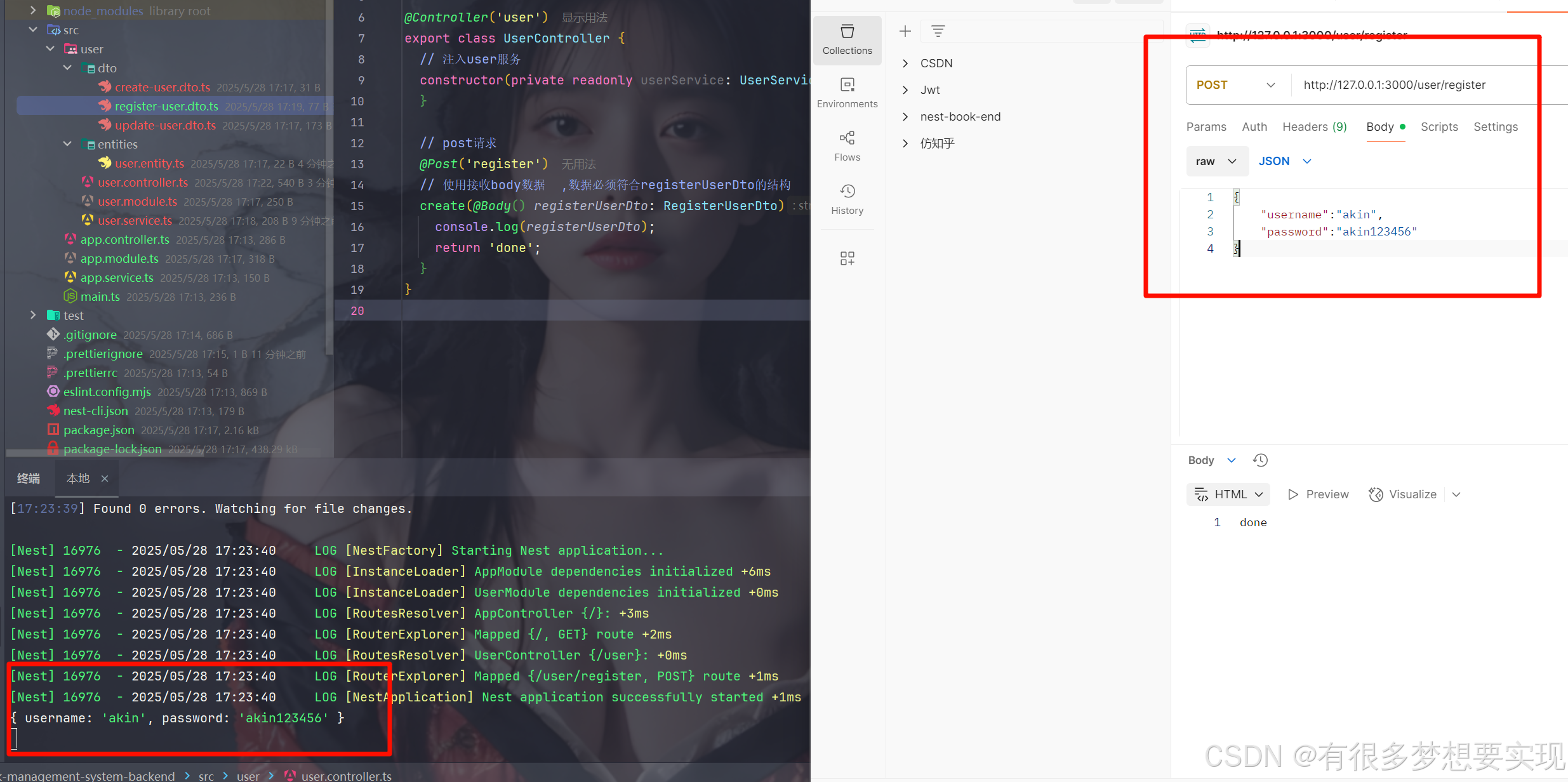Open the POST method dropdown
This screenshot has width=1568, height=782.
click(x=1235, y=85)
